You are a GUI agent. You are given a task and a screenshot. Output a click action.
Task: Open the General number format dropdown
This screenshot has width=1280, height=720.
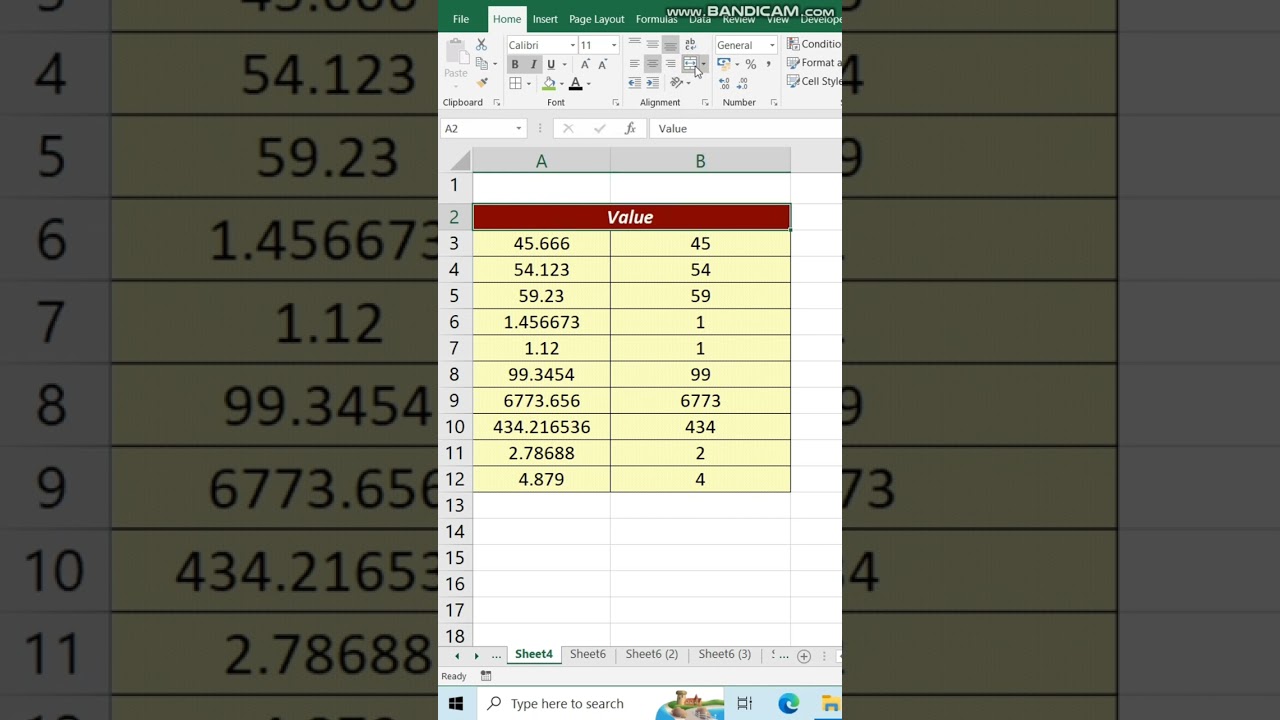(772, 45)
